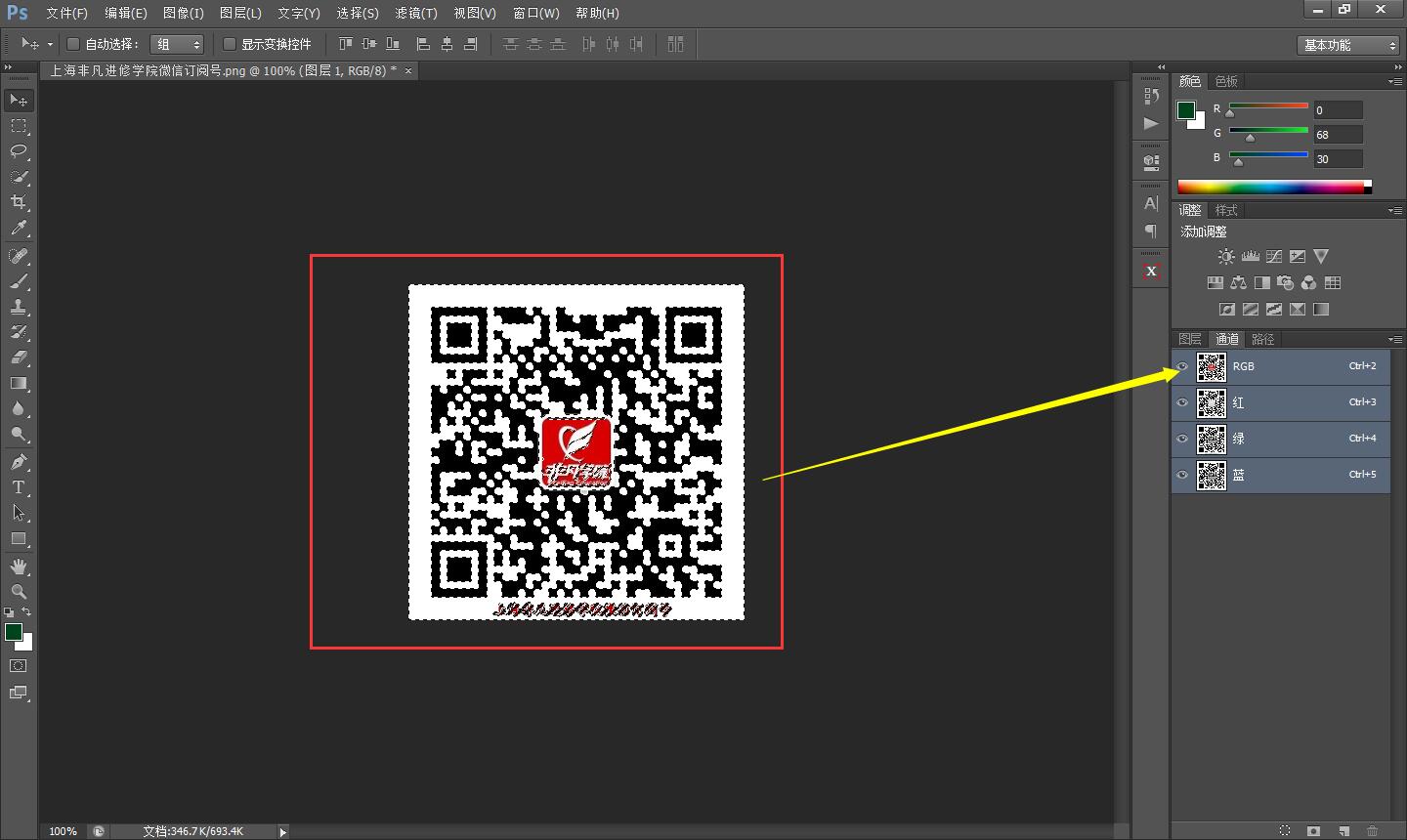The width and height of the screenshot is (1407, 840).
Task: Add Levels adjustment icon
Action: (1251, 257)
